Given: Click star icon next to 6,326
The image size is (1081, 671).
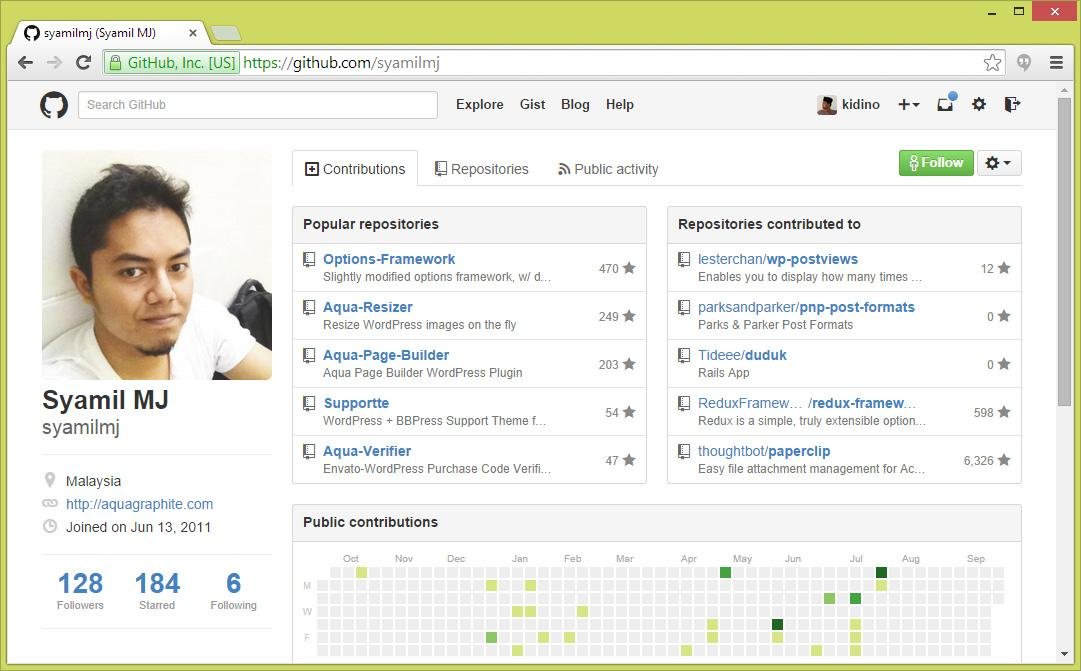Looking at the screenshot, I should (1004, 460).
